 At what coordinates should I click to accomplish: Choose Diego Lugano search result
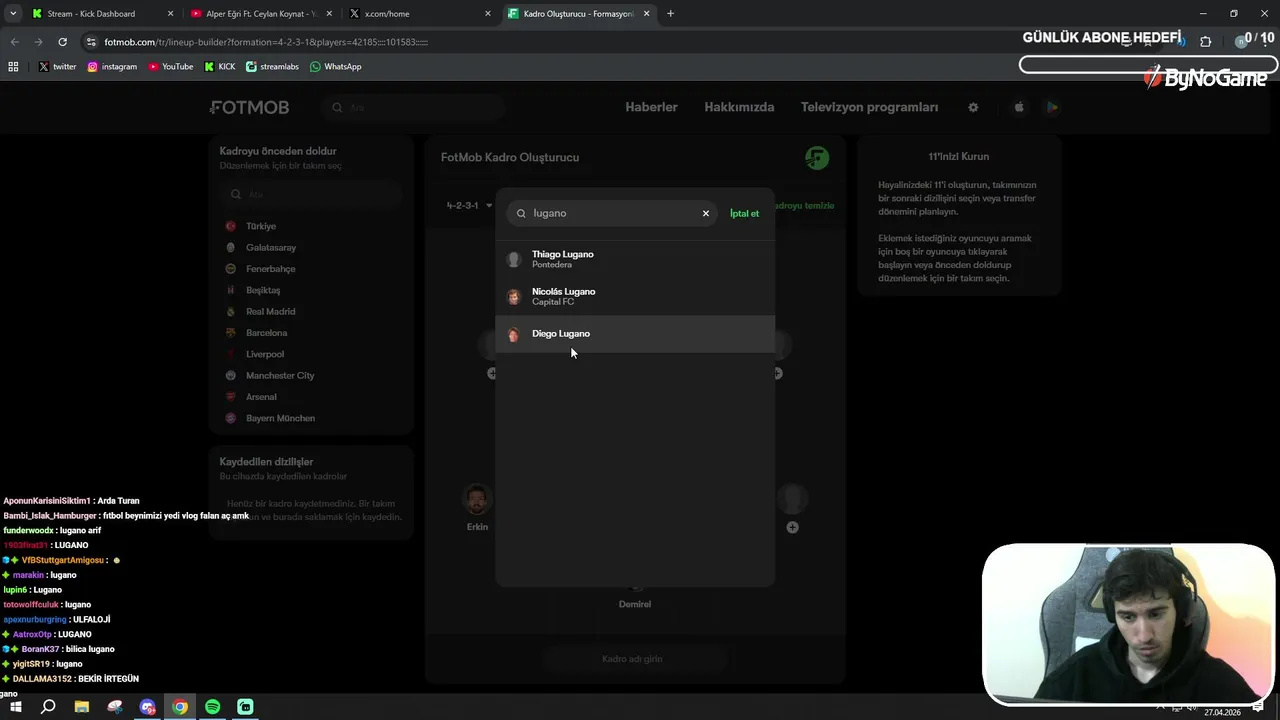(635, 334)
